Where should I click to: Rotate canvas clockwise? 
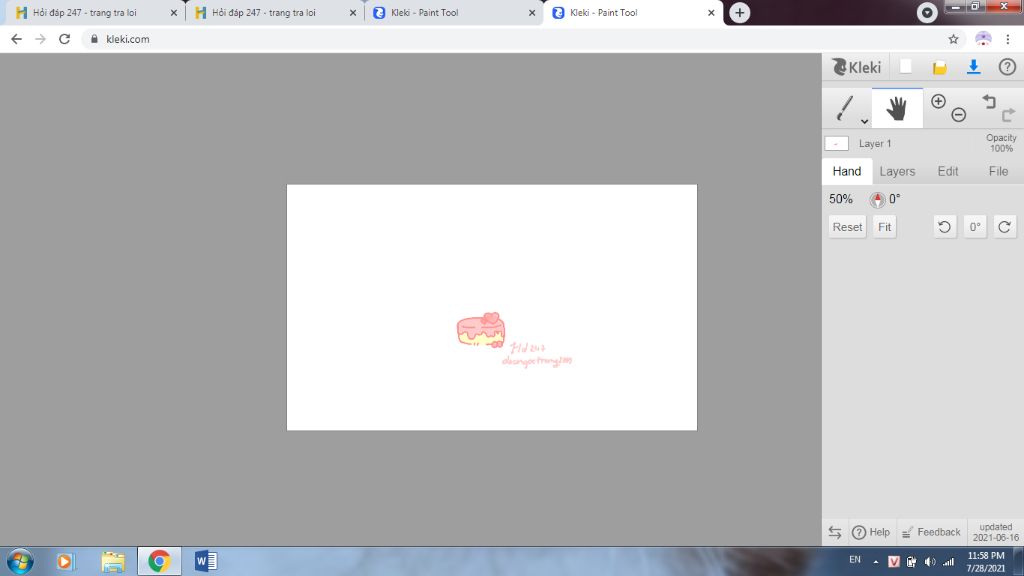click(x=1004, y=227)
